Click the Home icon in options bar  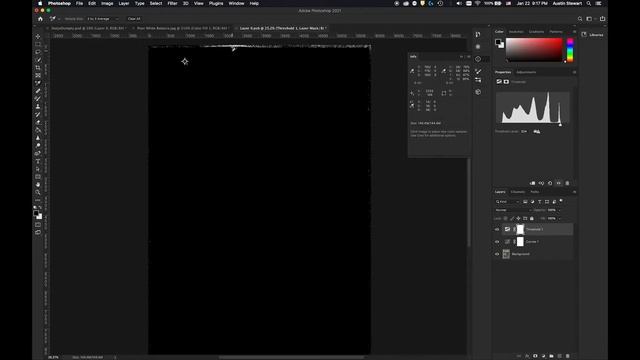(x=40, y=19)
